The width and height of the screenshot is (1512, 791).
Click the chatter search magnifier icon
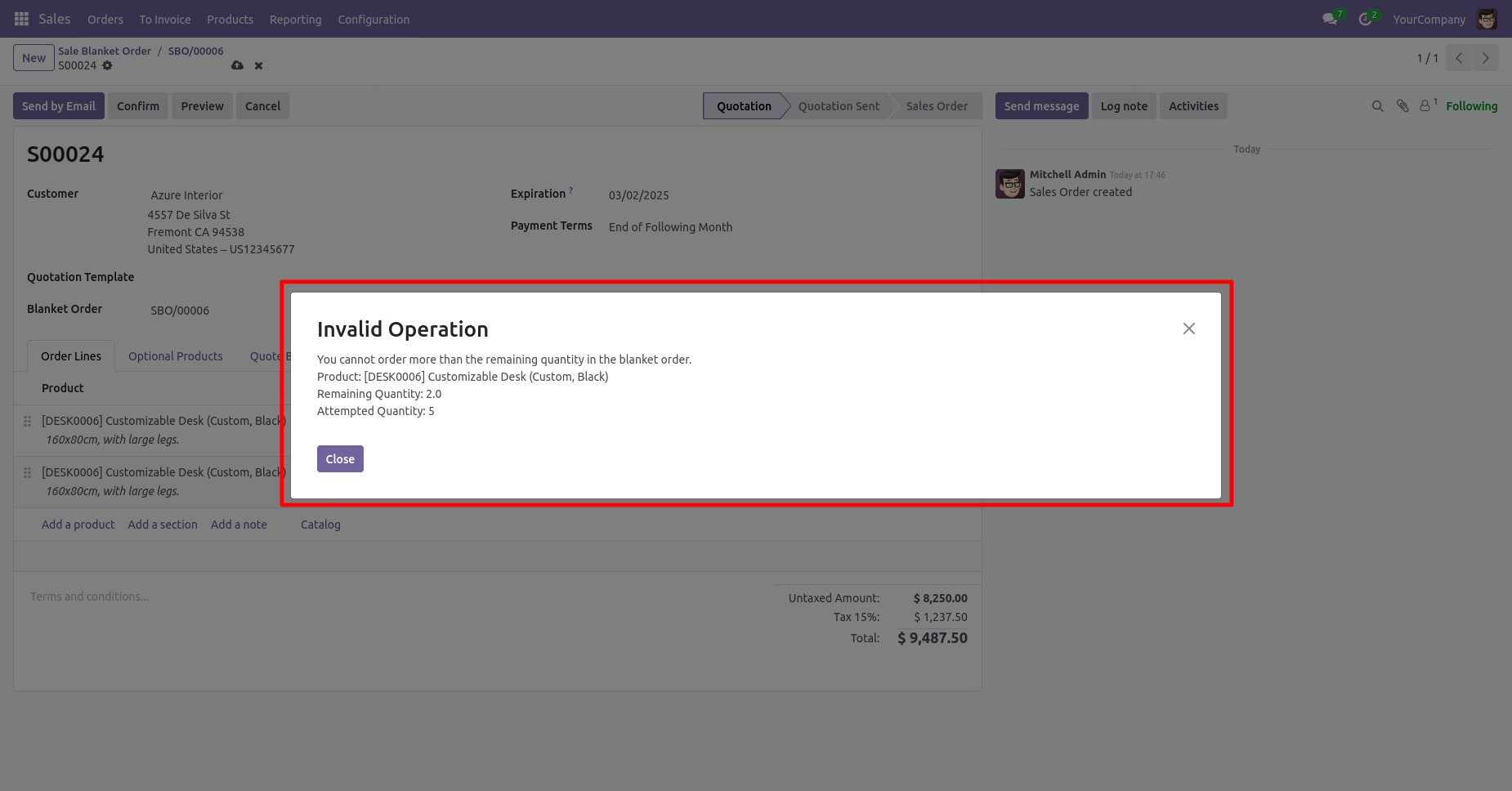1377,106
